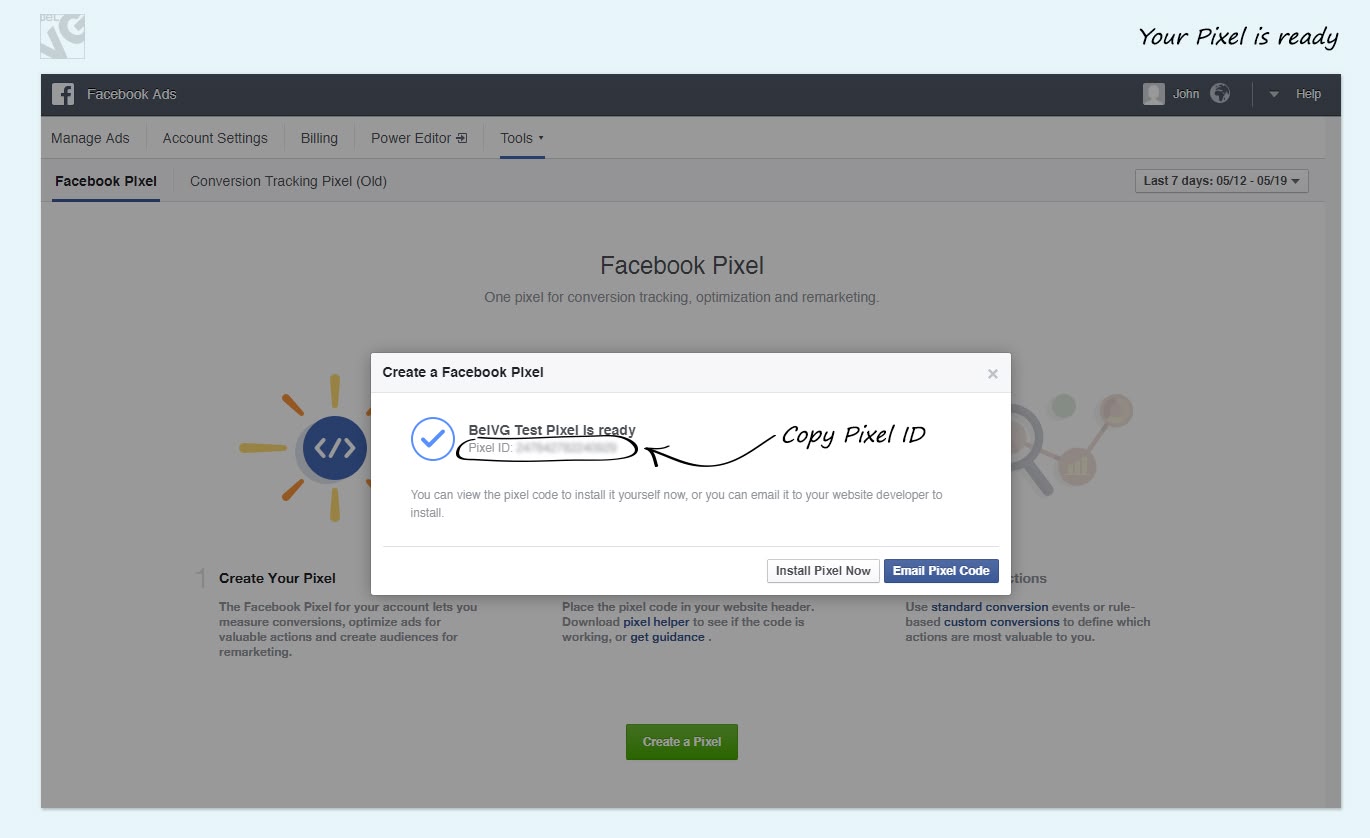
Task: Expand the account dropdown arrow near Help
Action: 1274,95
